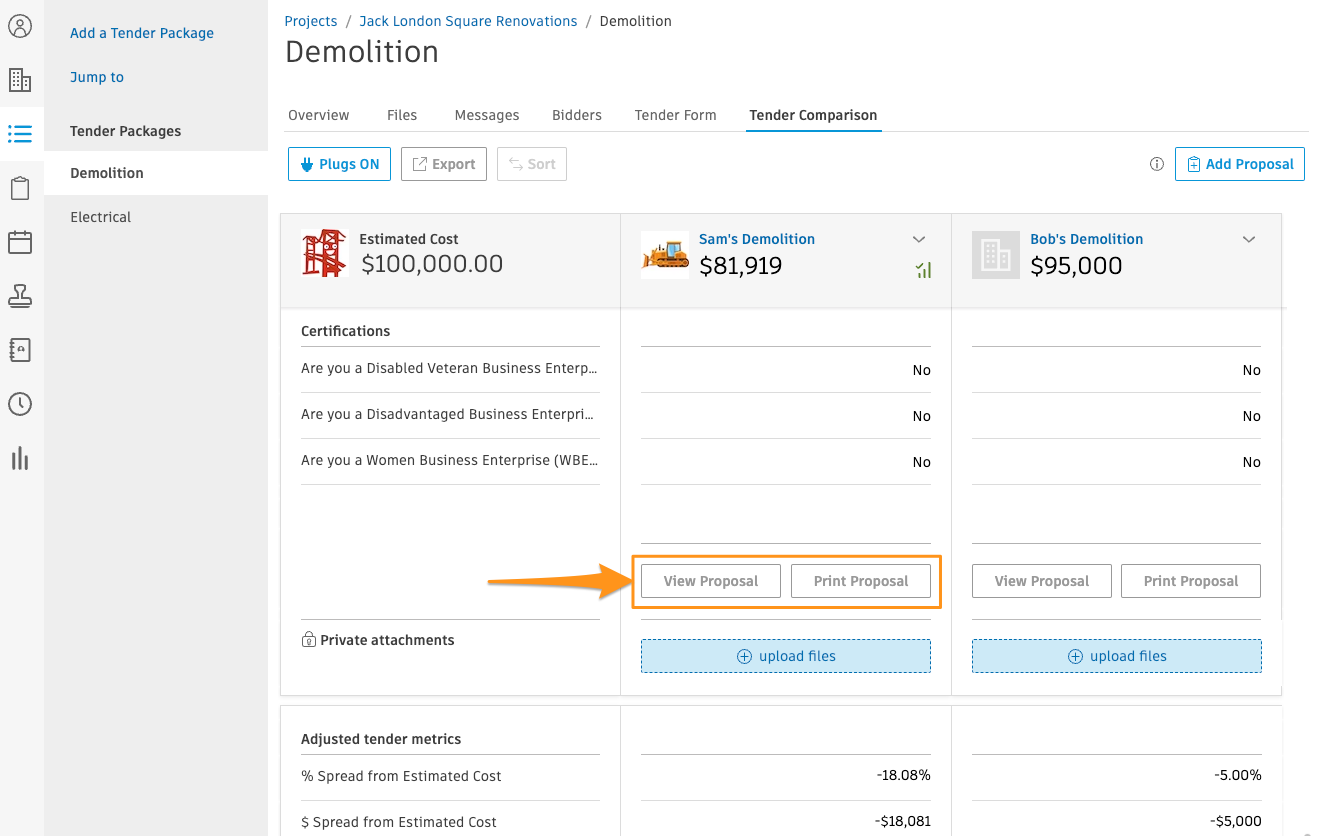Open the clock history icon in sidebar

click(20, 404)
